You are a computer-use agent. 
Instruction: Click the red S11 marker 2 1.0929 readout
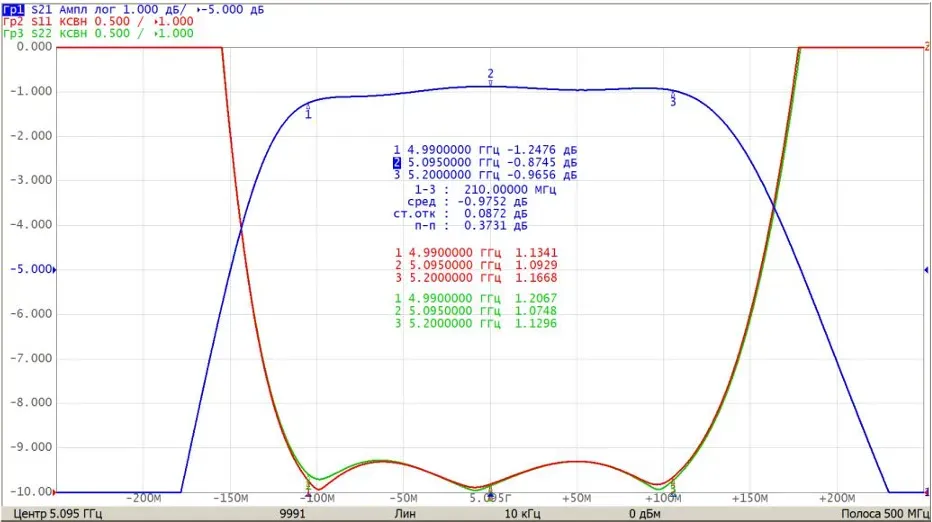(476, 265)
